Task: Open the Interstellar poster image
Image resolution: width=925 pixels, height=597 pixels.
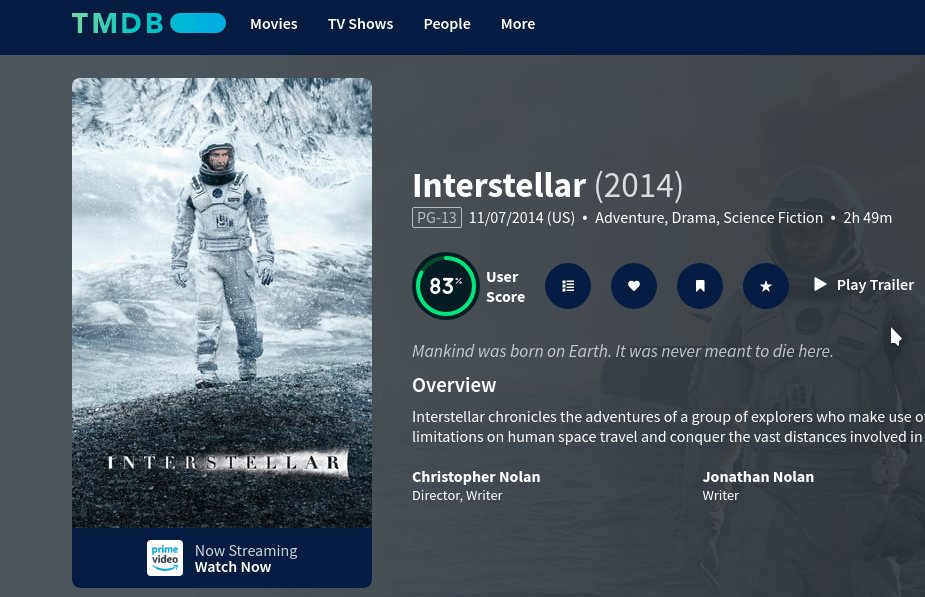Action: (222, 303)
